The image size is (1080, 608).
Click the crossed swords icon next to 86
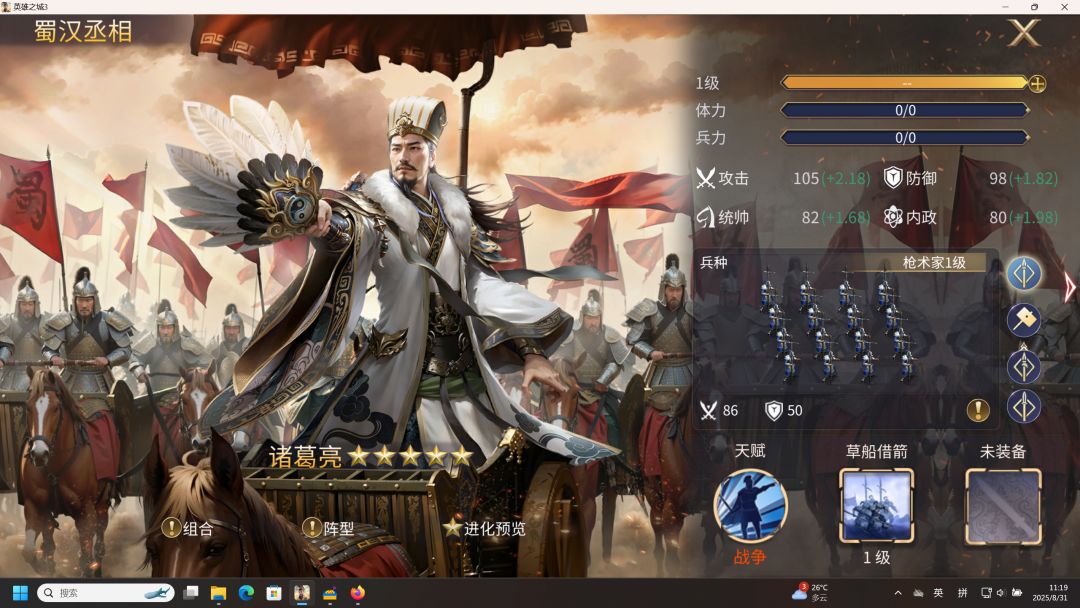point(708,410)
